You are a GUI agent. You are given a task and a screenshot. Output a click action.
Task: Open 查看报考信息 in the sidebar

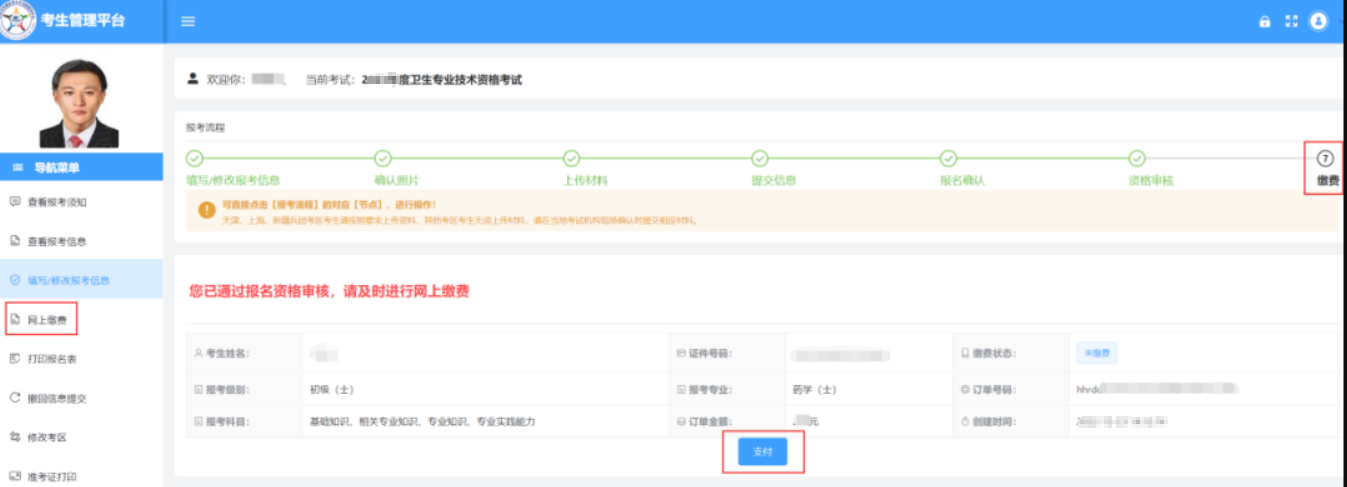tap(56, 241)
